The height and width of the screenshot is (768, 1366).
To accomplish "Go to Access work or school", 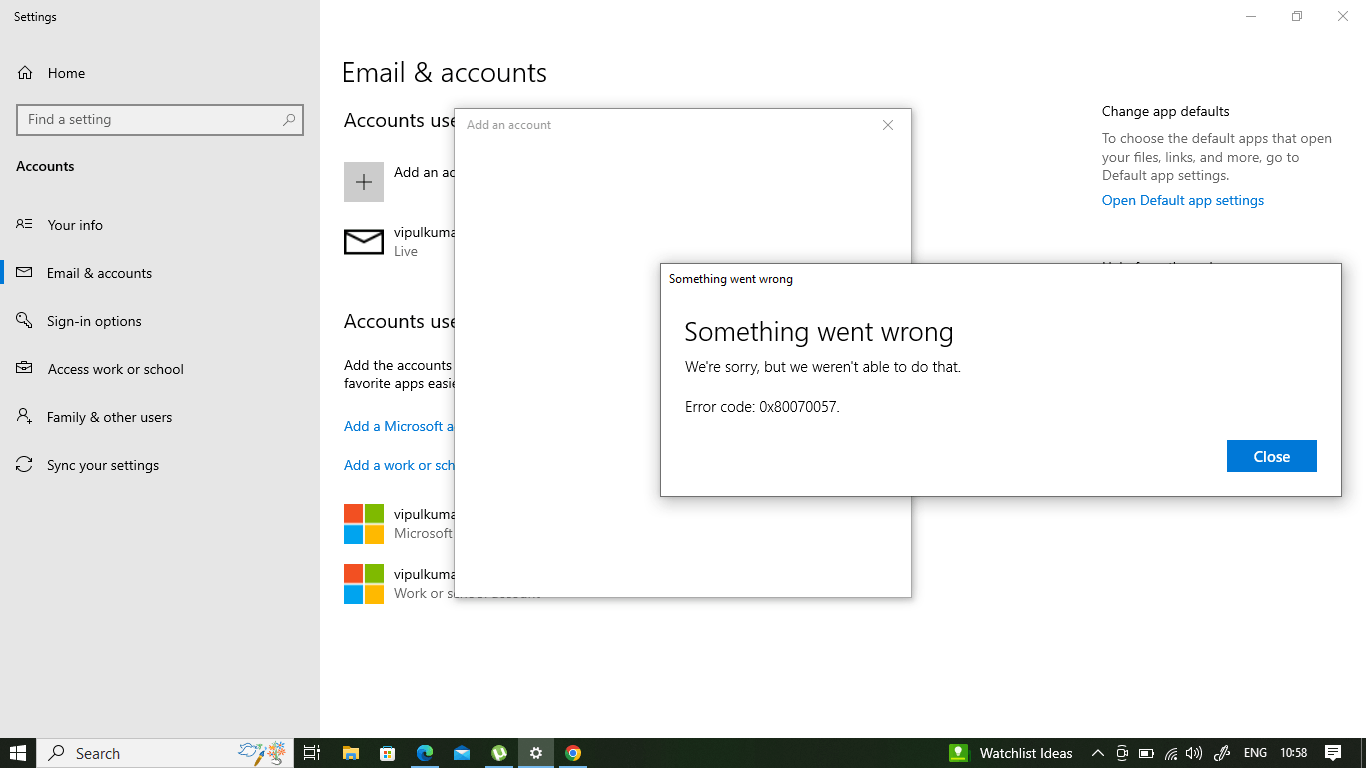I will pyautogui.click(x=115, y=369).
